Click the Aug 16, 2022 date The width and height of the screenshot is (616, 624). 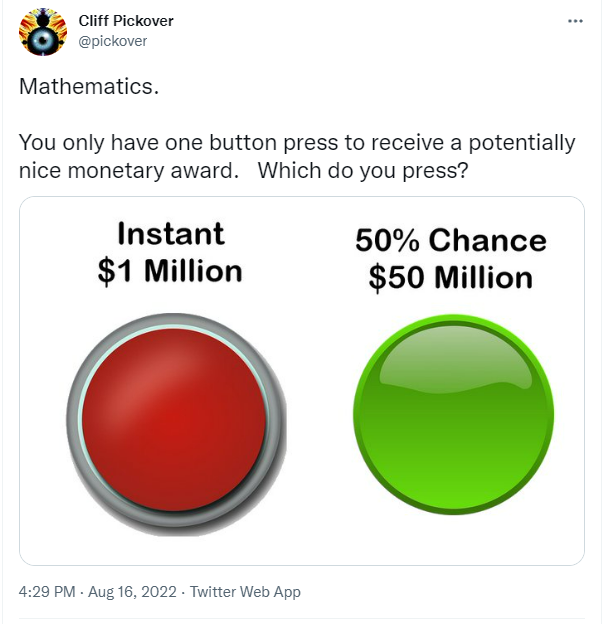click(x=132, y=592)
